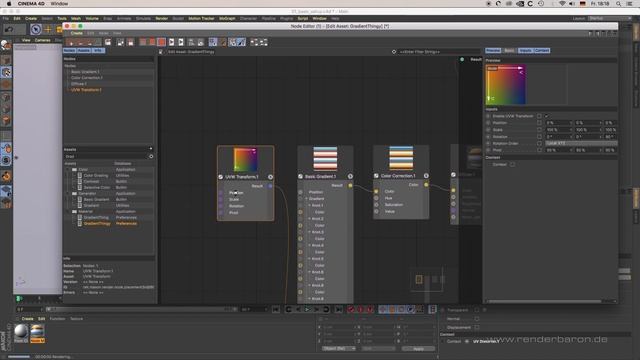Open the Texture menu in Material Manager

(x=76, y=319)
